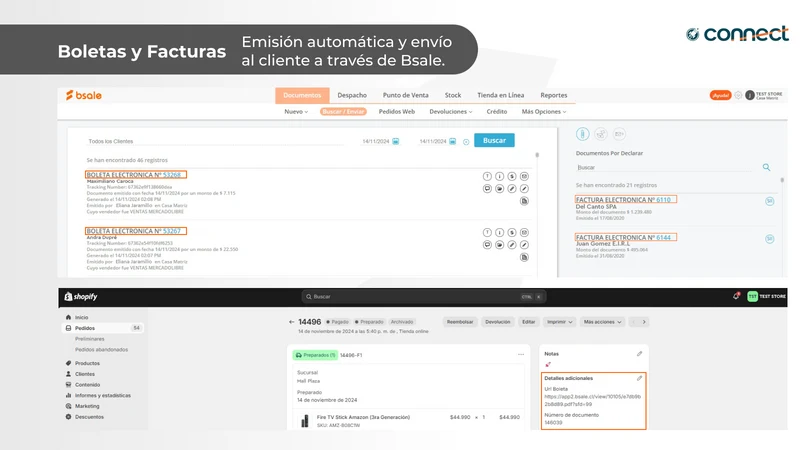Viewport: 800px width, 450px height.
Task: Click the Shopify back arrow beside order 14496
Action: tap(291, 322)
